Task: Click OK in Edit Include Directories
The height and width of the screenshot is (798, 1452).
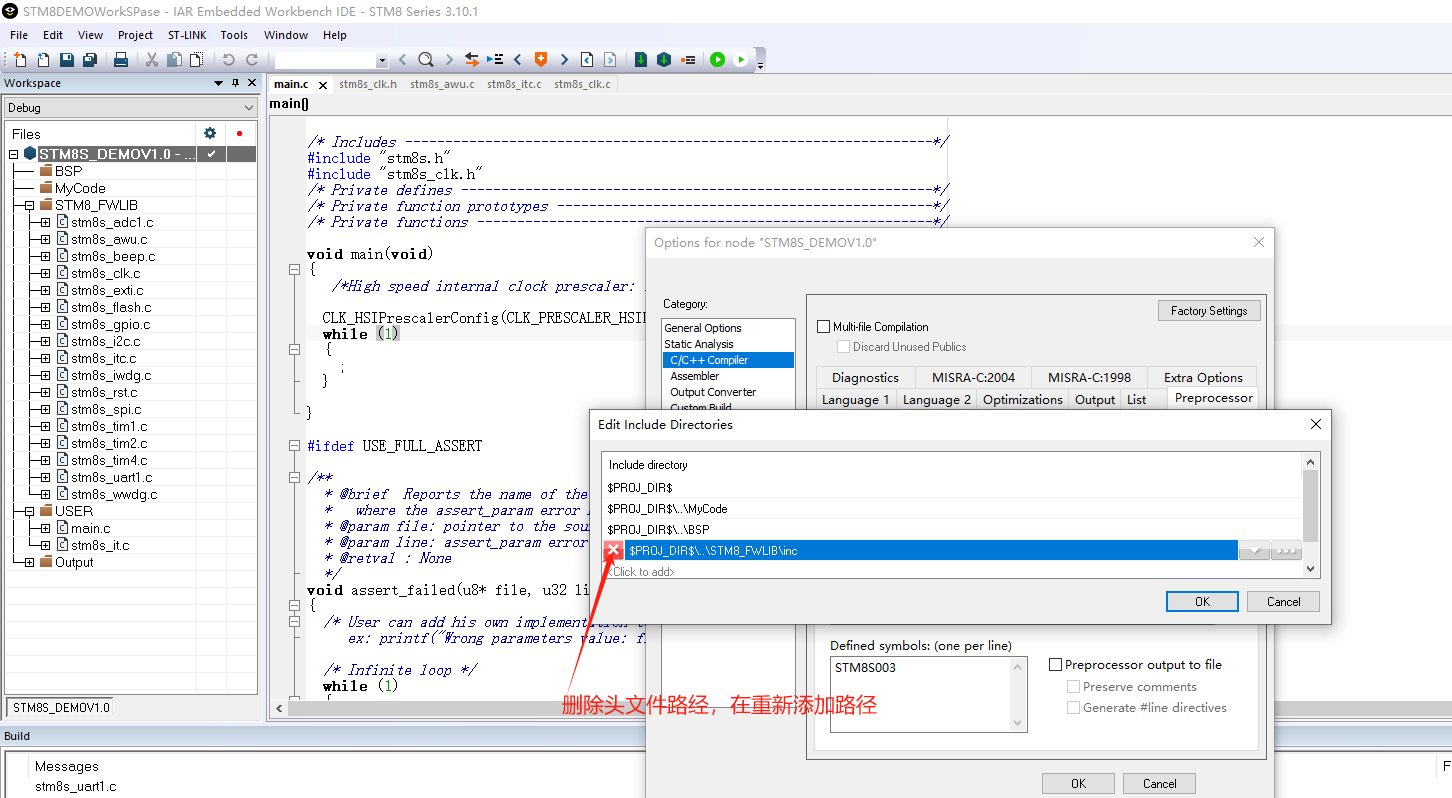Action: click(x=1202, y=601)
